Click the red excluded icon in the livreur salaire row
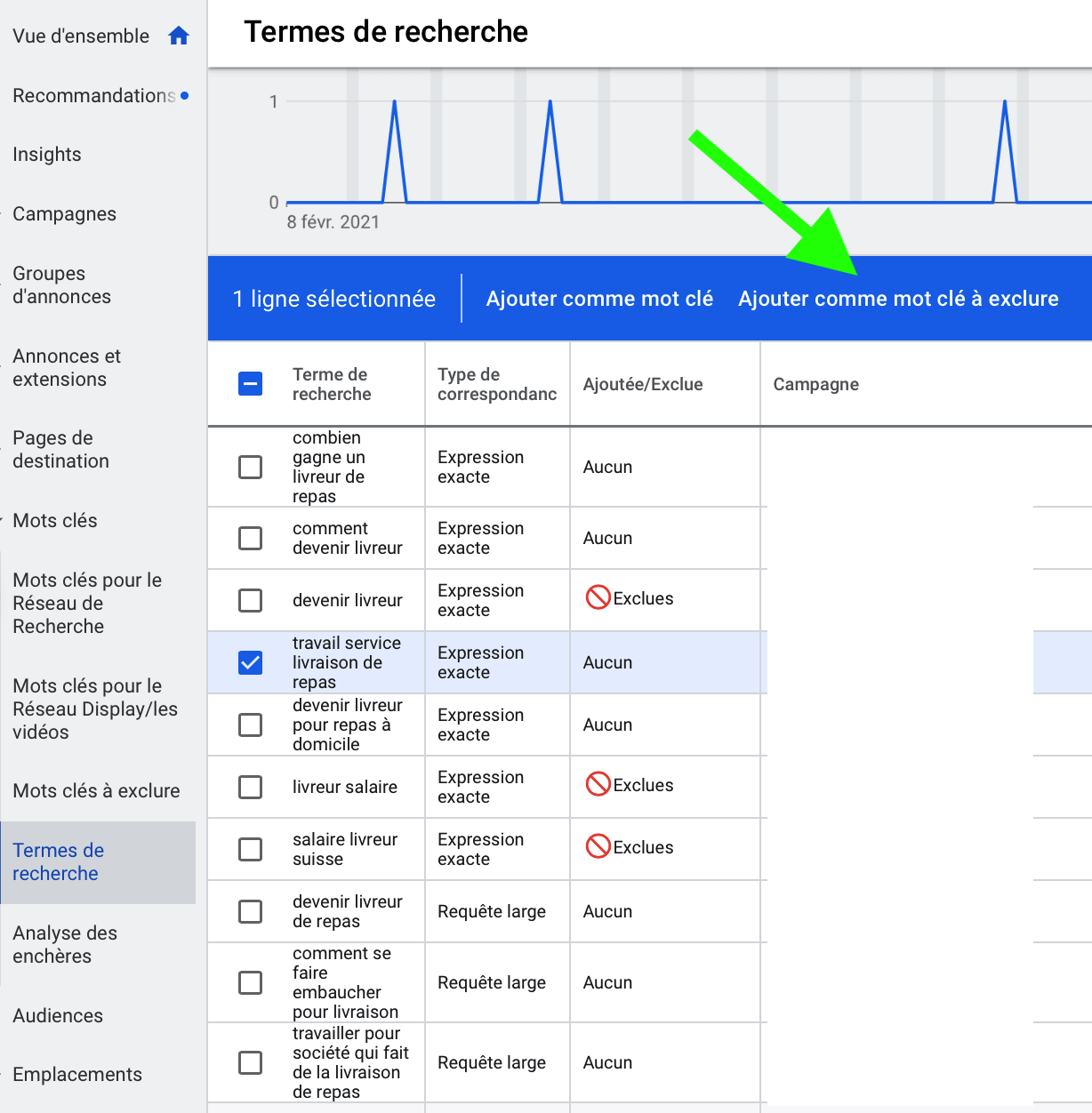This screenshot has width=1092, height=1113. pyautogui.click(x=598, y=784)
